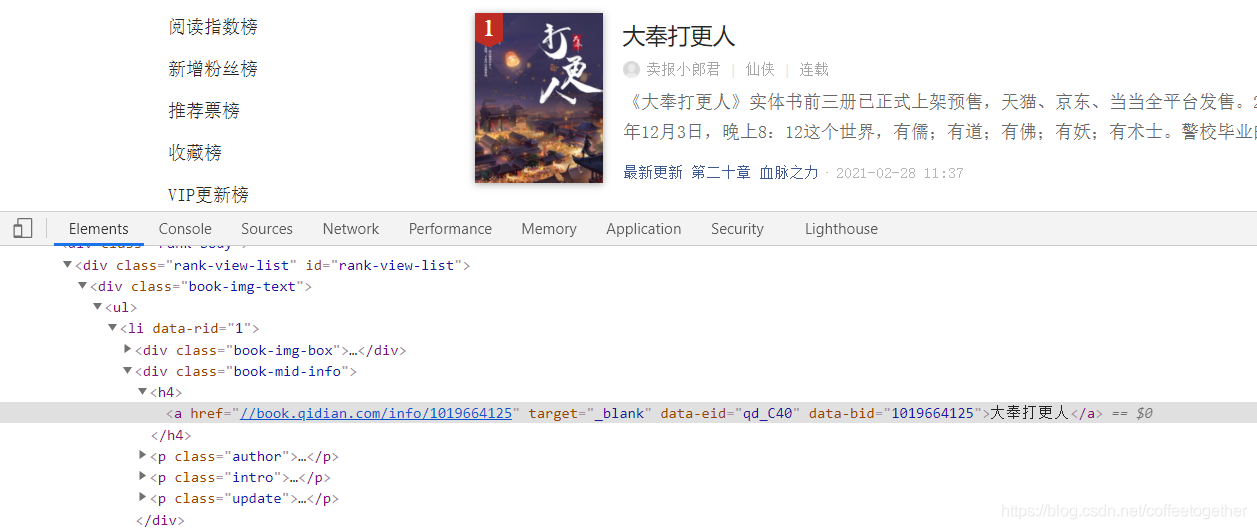Open the Application tab
This screenshot has width=1257, height=529.
(x=643, y=229)
